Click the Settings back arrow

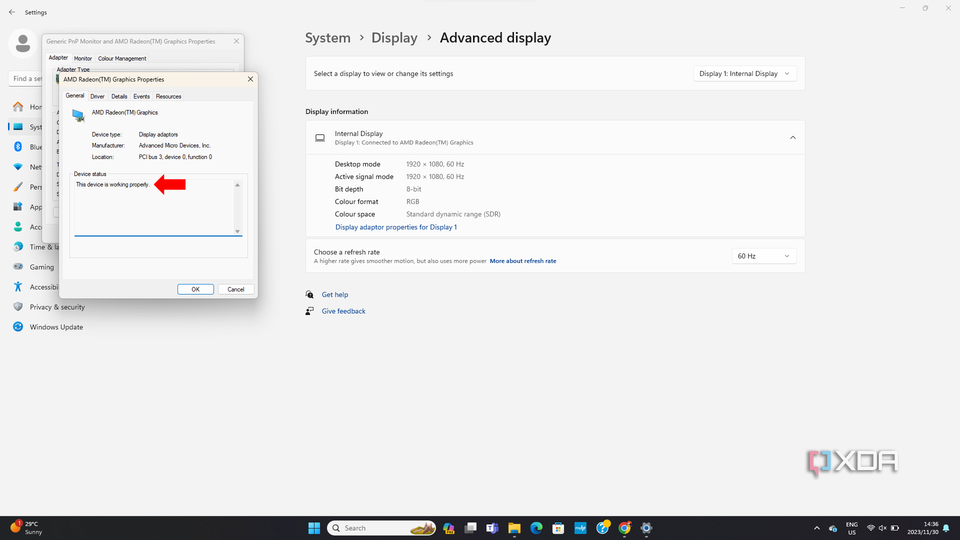coord(12,13)
